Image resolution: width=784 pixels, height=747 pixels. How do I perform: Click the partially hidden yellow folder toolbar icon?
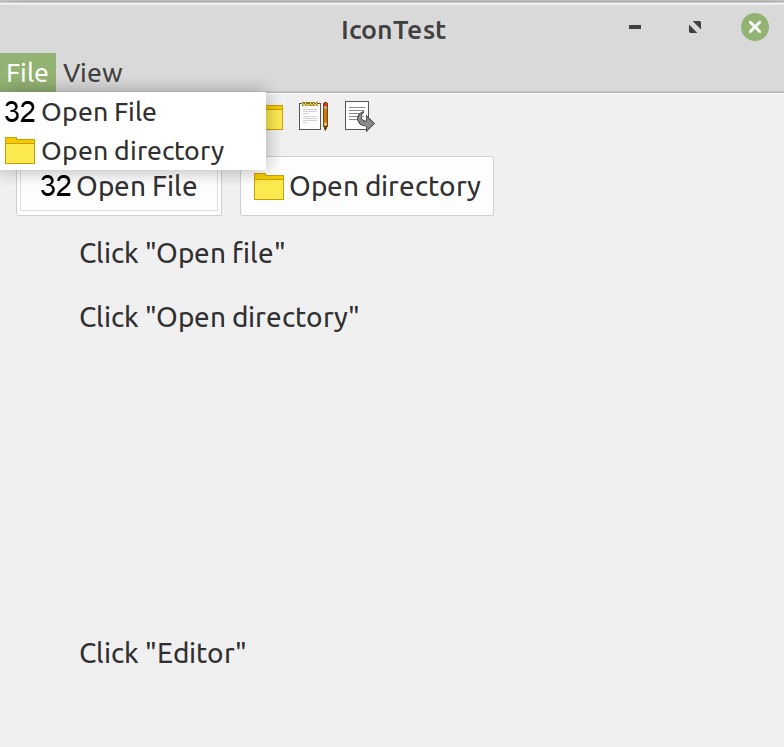point(274,117)
